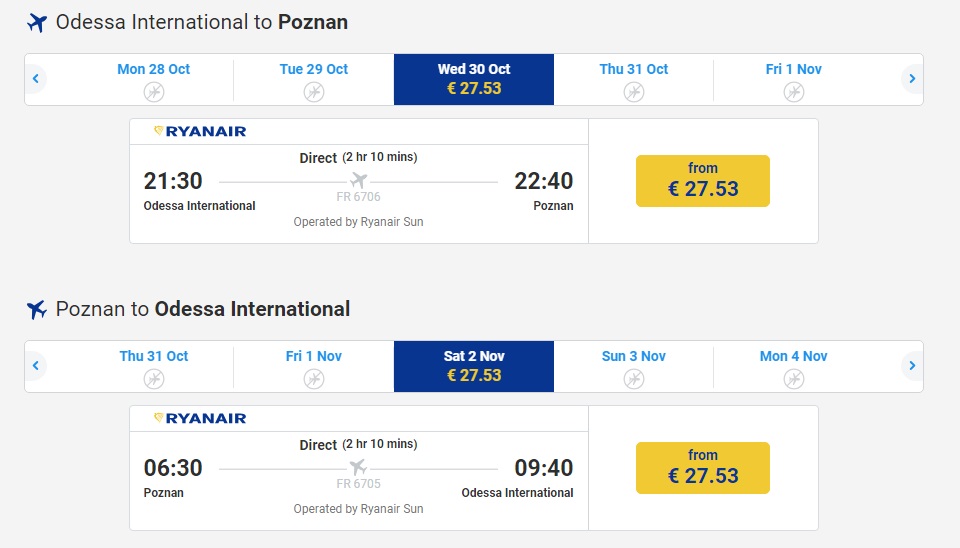Show earlier return dates with the left arrow
Screen dimensions: 960x548
click(36, 366)
